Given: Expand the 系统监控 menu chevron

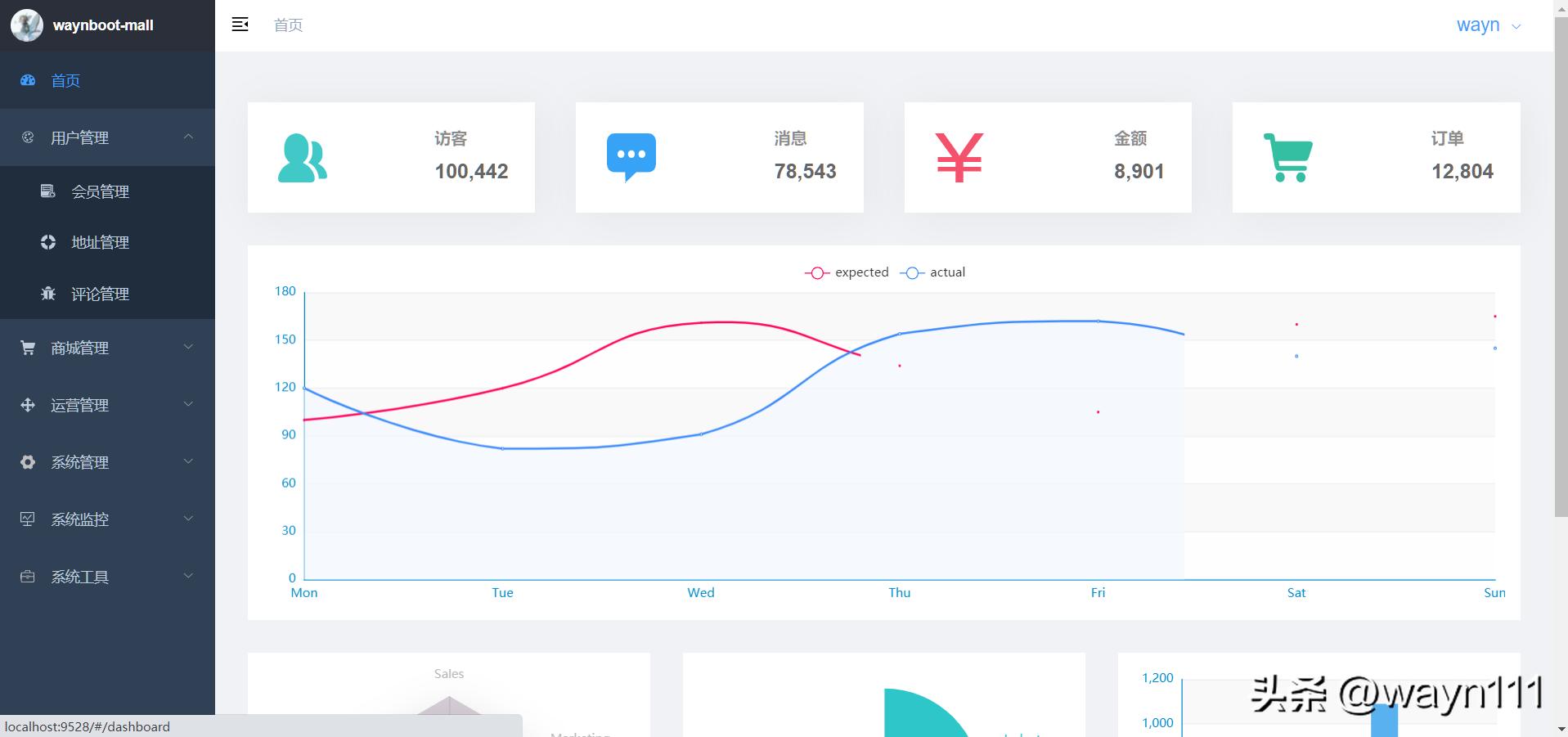Looking at the screenshot, I should pyautogui.click(x=189, y=519).
